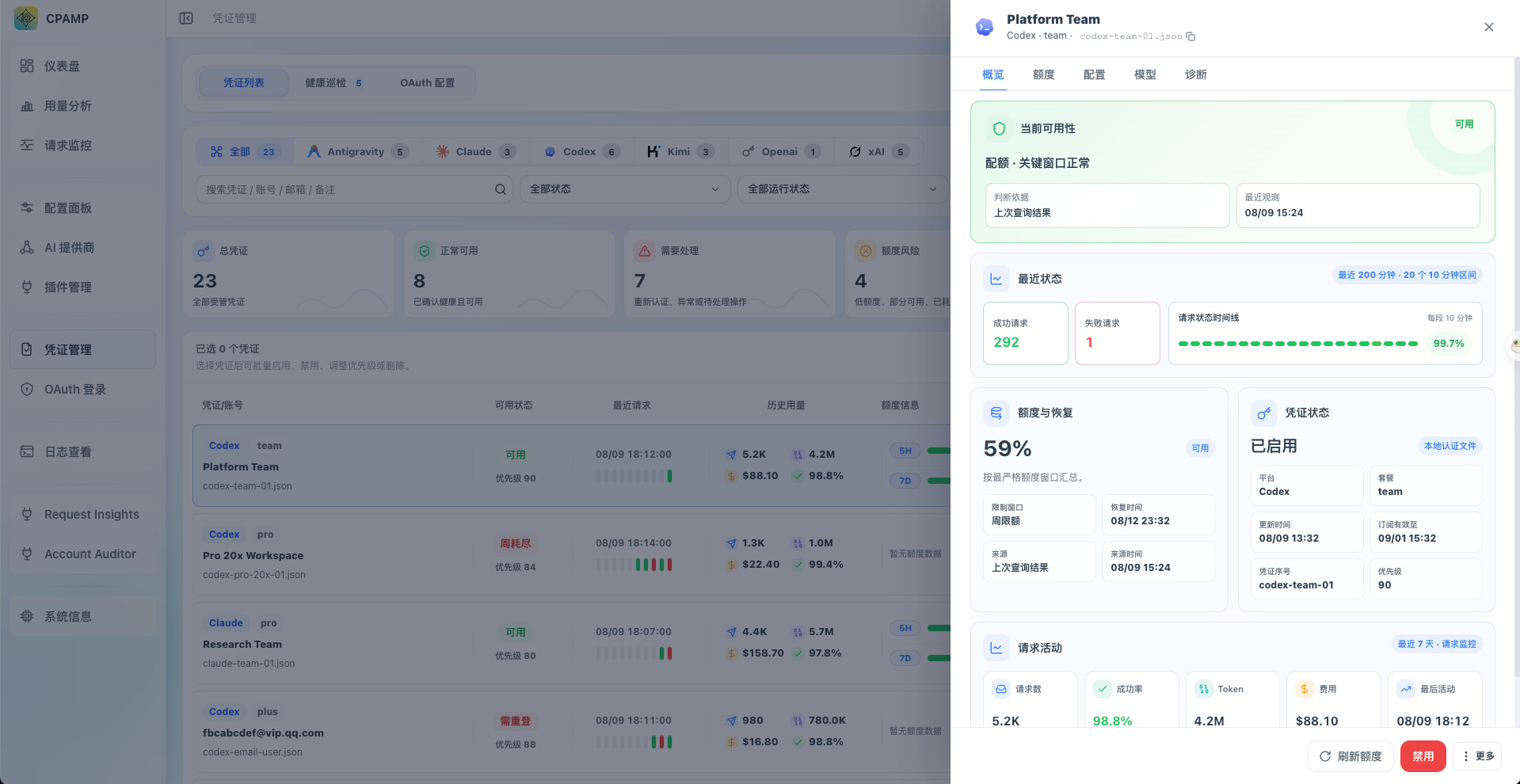This screenshot has height=784, width=1520.
Task: Click 本地认证文件 badge
Action: pyautogui.click(x=1450, y=446)
